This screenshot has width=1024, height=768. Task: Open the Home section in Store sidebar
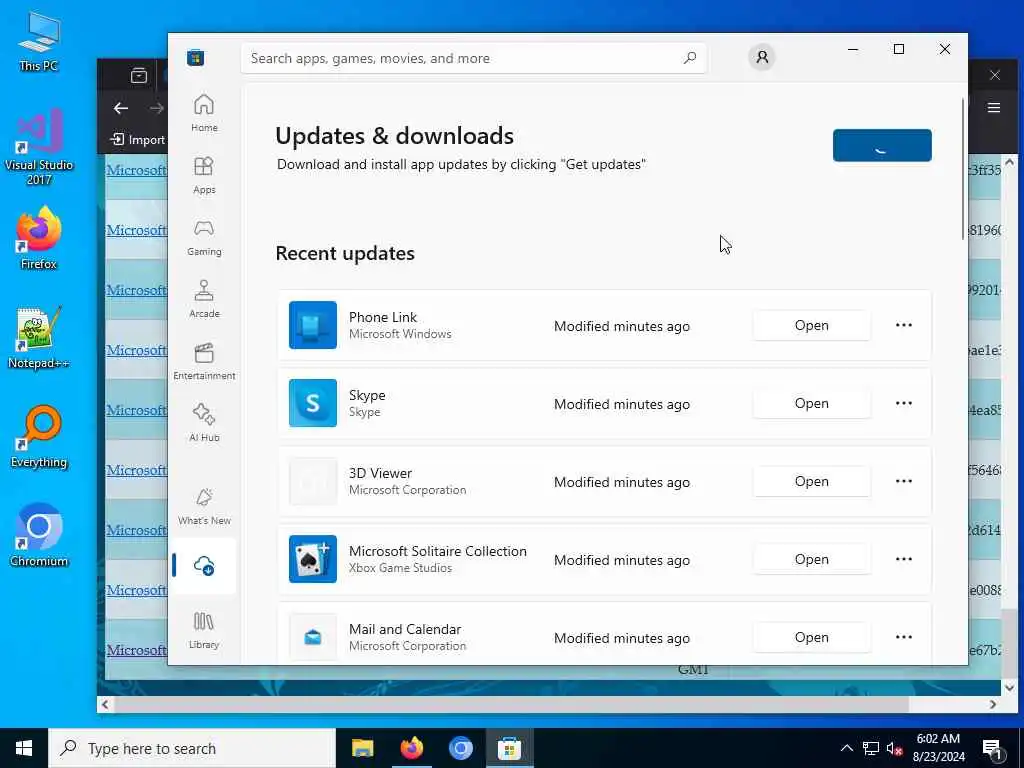pos(204,113)
